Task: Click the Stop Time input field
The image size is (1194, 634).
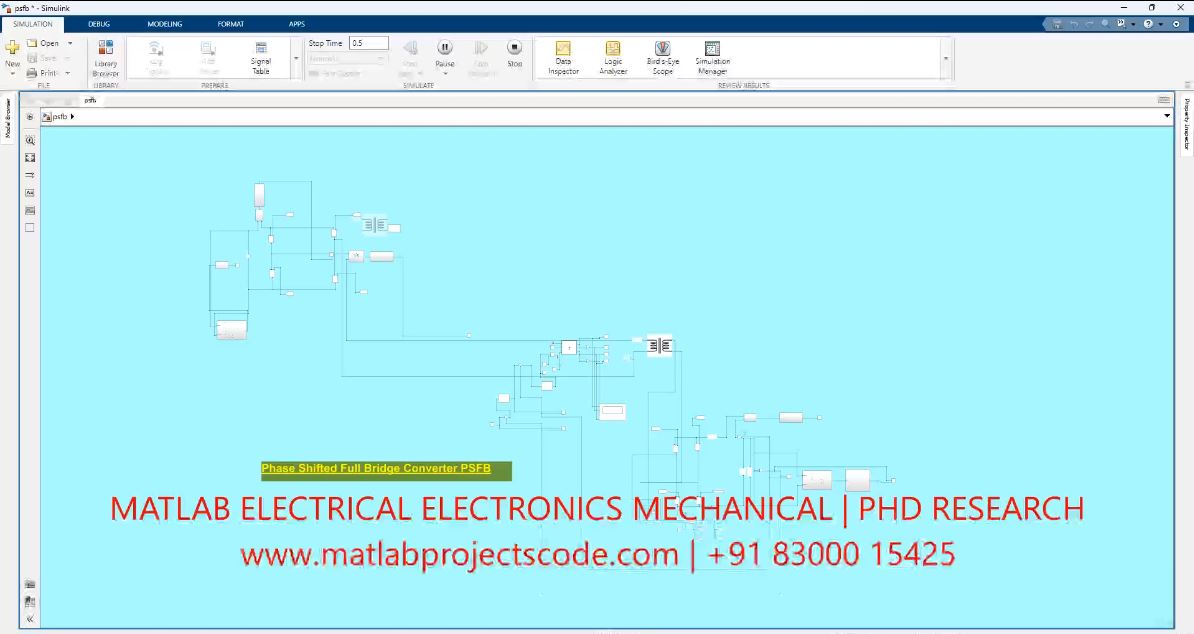Action: click(x=369, y=43)
